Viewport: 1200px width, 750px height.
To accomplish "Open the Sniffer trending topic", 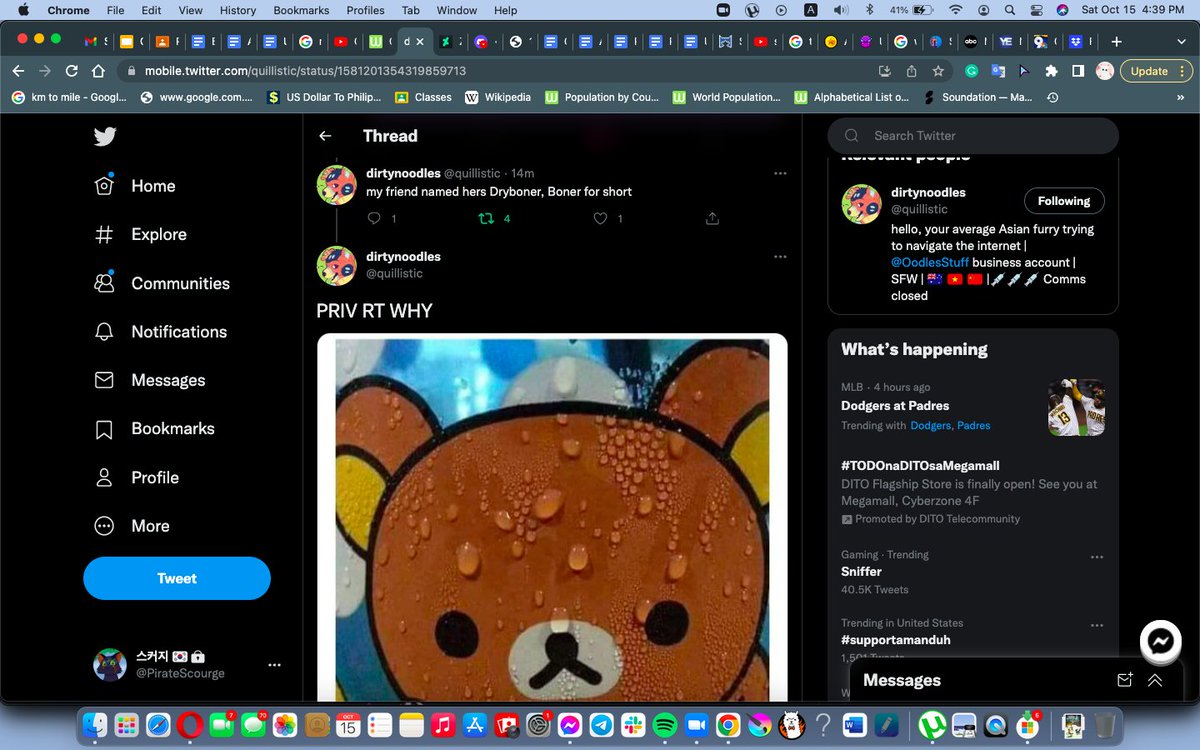I will (861, 572).
